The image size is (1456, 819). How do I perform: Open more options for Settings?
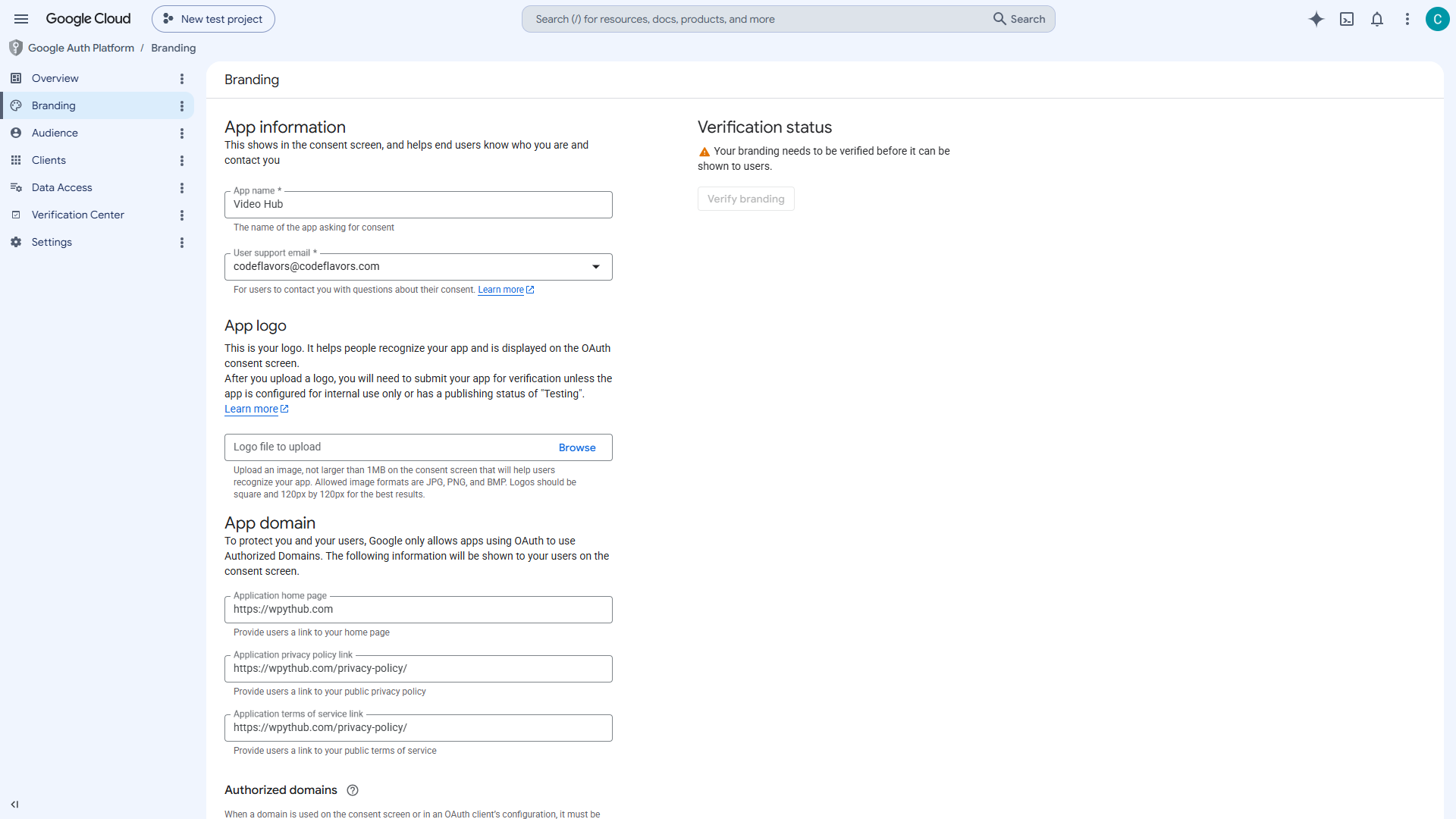(x=182, y=243)
